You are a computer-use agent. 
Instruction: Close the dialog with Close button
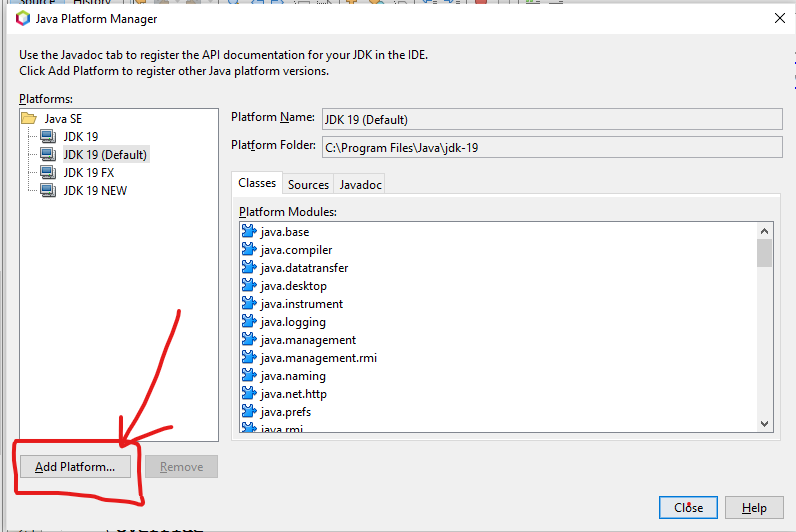pyautogui.click(x=688, y=508)
